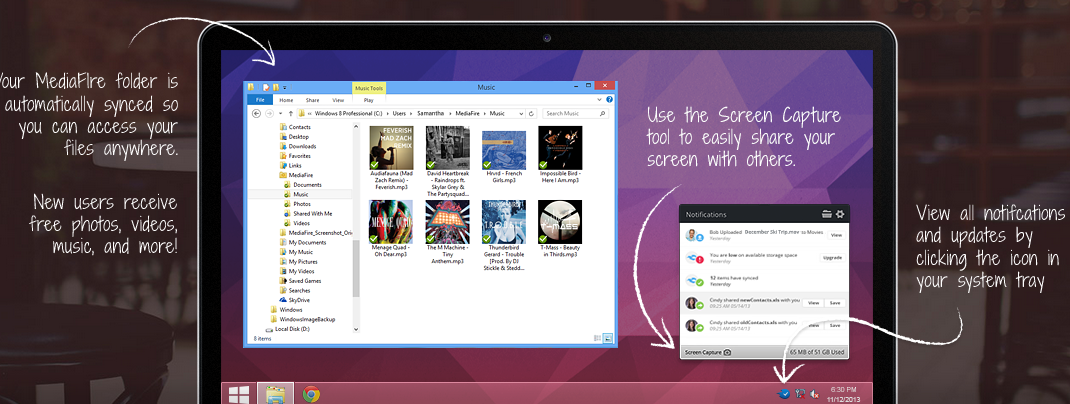Click the Search Music input field

tap(576, 114)
